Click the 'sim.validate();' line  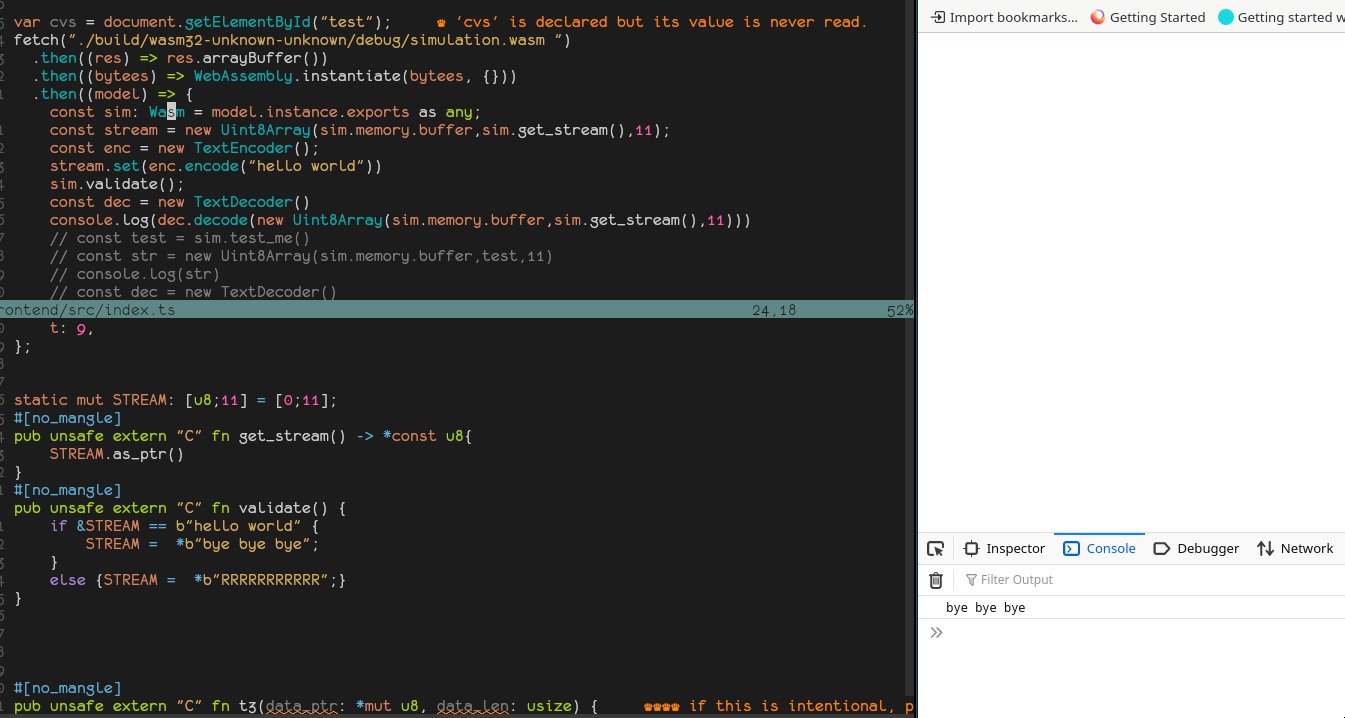tap(118, 184)
